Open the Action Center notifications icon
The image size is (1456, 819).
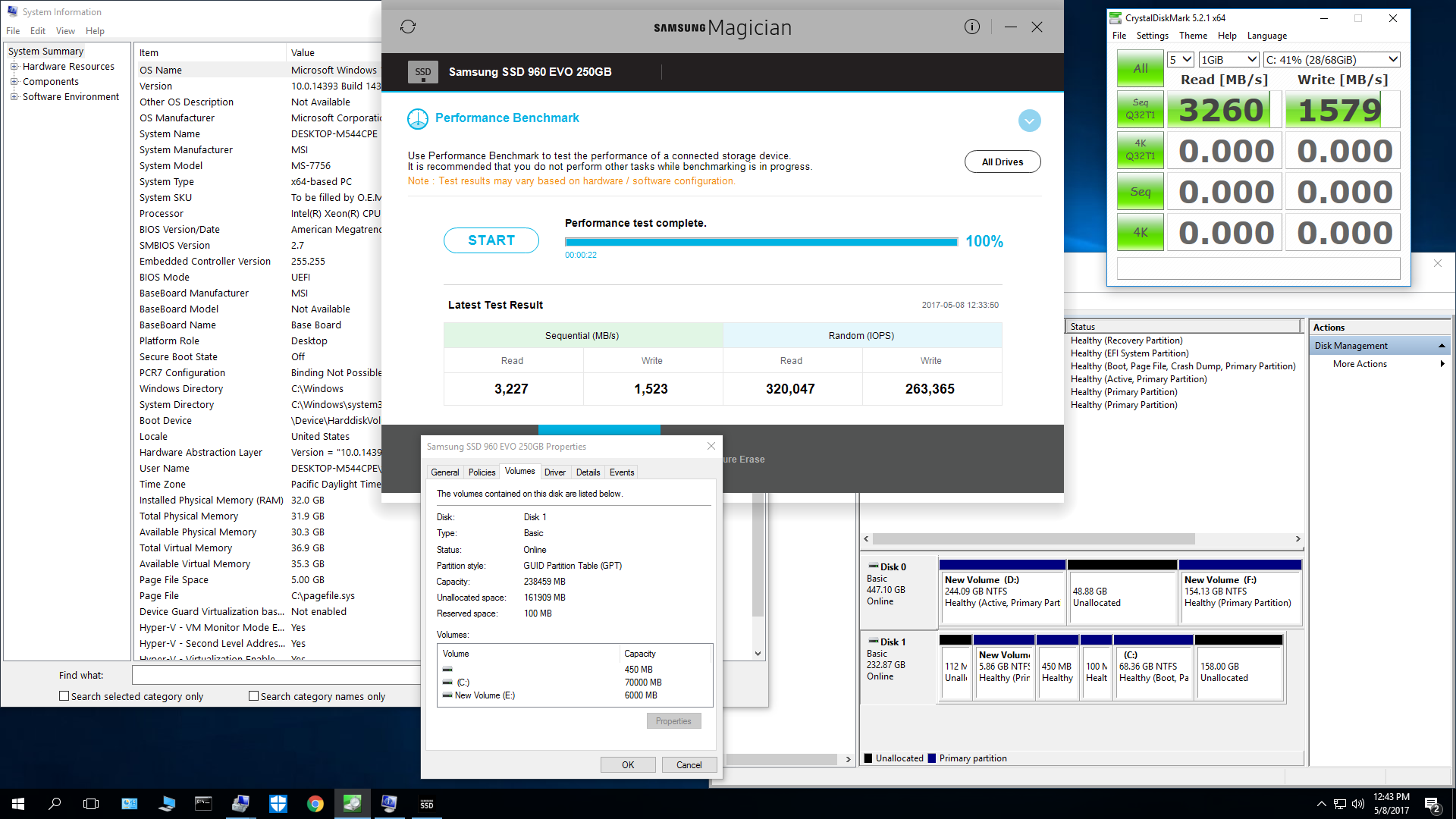pos(1432,804)
